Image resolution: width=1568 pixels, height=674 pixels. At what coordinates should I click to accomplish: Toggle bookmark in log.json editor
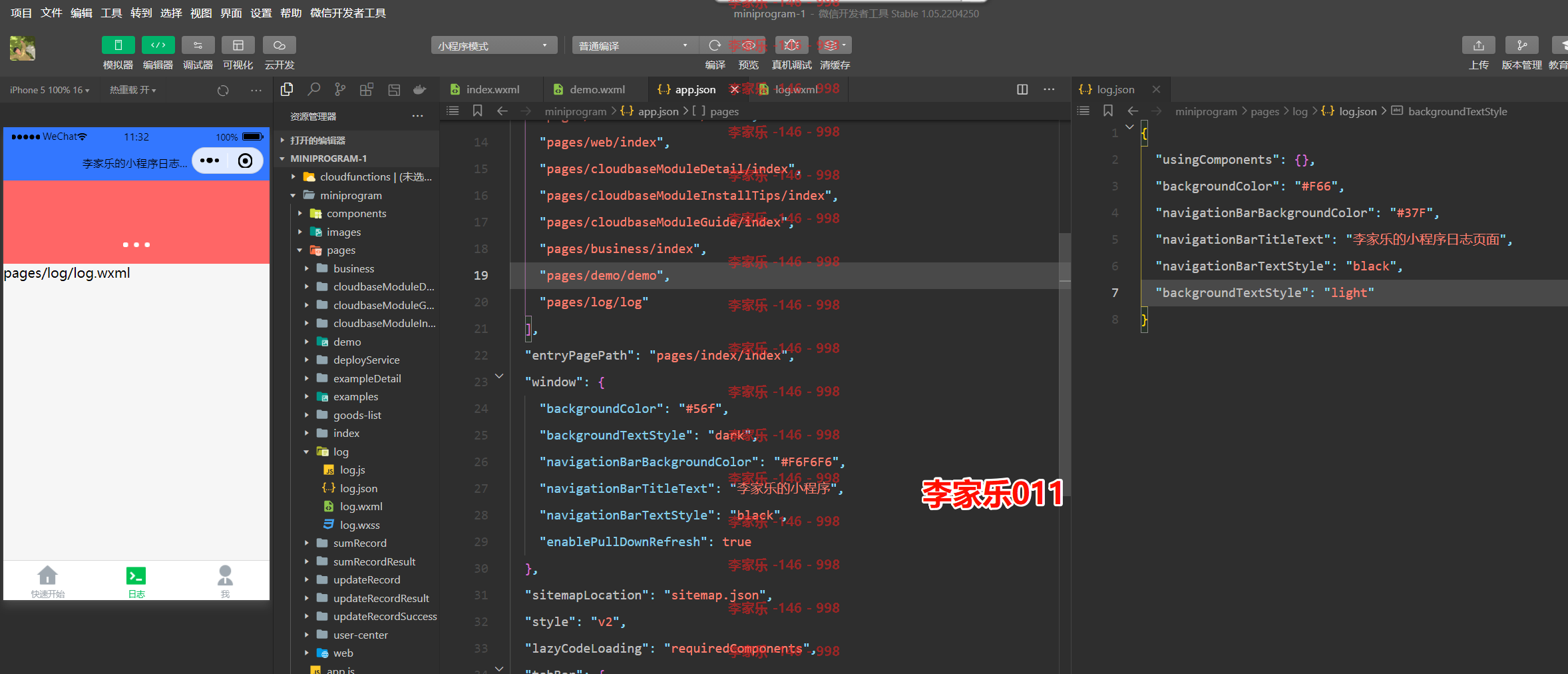coord(1108,111)
